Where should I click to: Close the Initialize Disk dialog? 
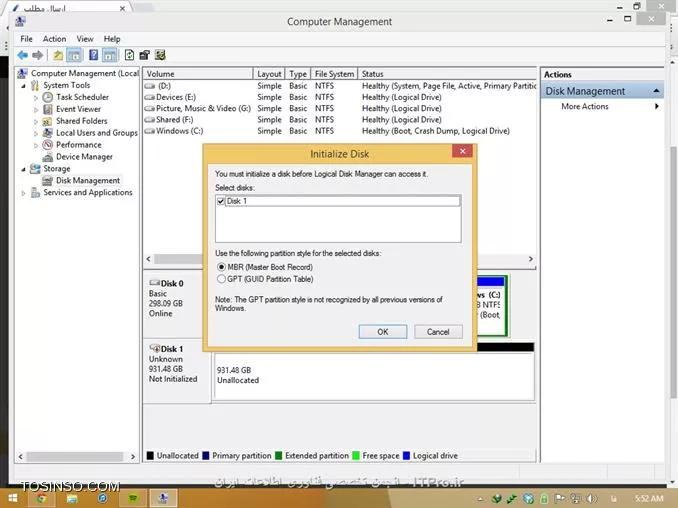point(462,151)
